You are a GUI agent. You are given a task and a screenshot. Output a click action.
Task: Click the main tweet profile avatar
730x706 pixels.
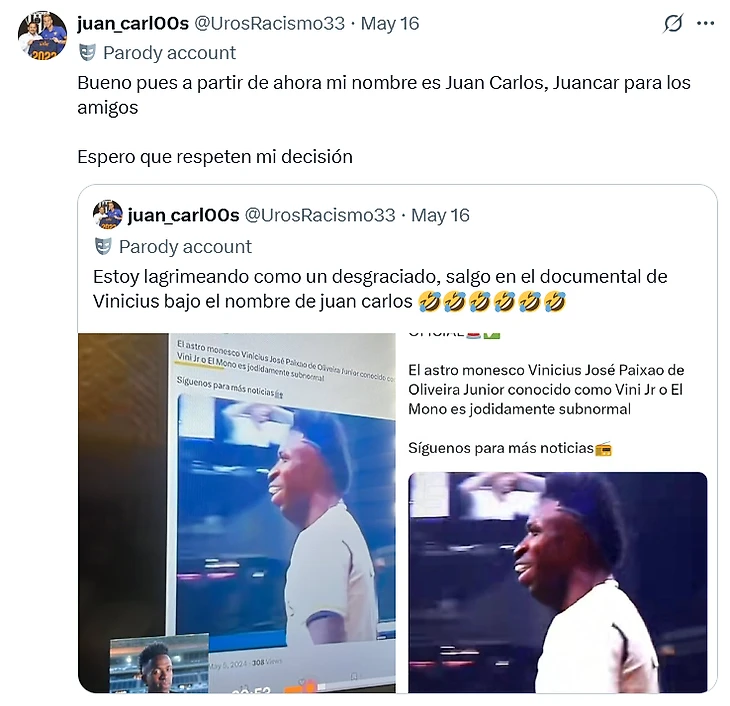42,36
